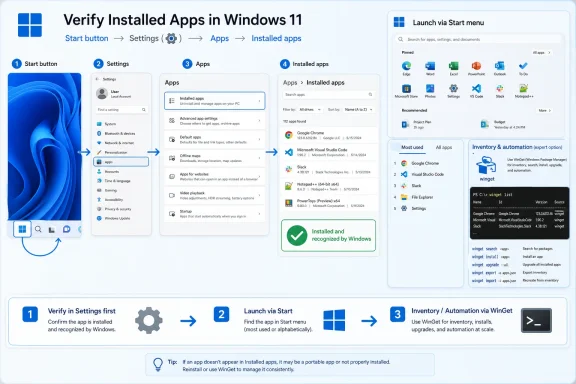Click Notepad++ (64-bit x64) in Installed apps
The image size is (576, 384).
click(x=329, y=186)
